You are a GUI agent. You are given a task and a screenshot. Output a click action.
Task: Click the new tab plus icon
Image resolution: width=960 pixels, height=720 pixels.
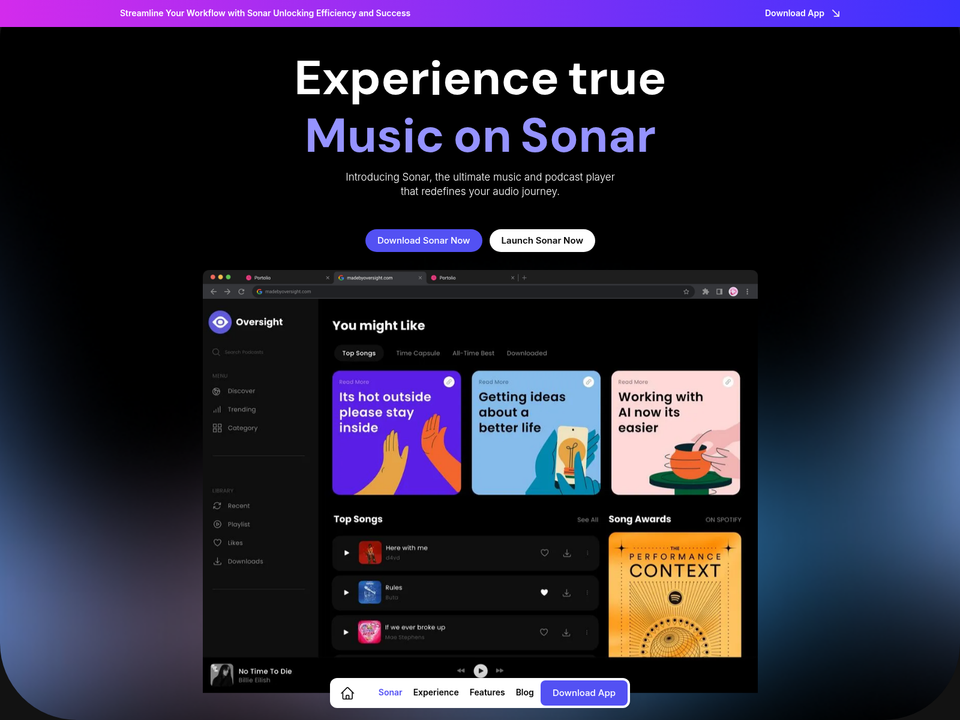524,278
